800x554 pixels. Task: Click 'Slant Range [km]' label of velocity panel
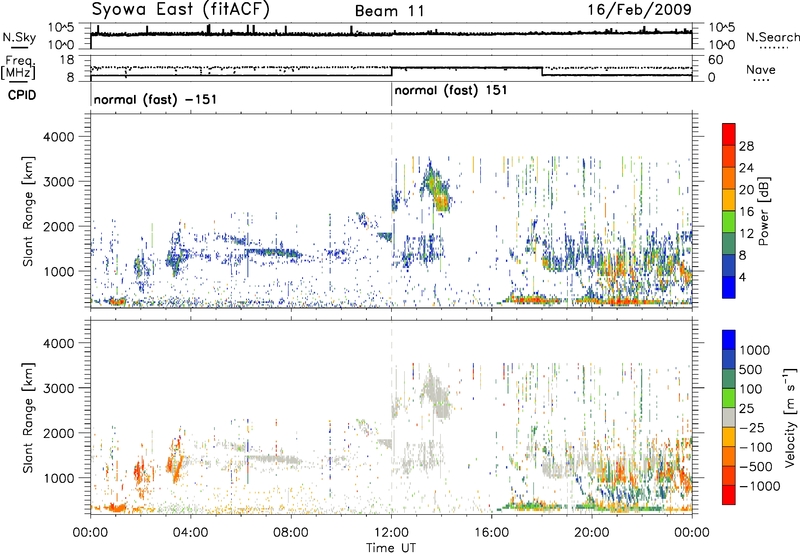tap(28, 418)
